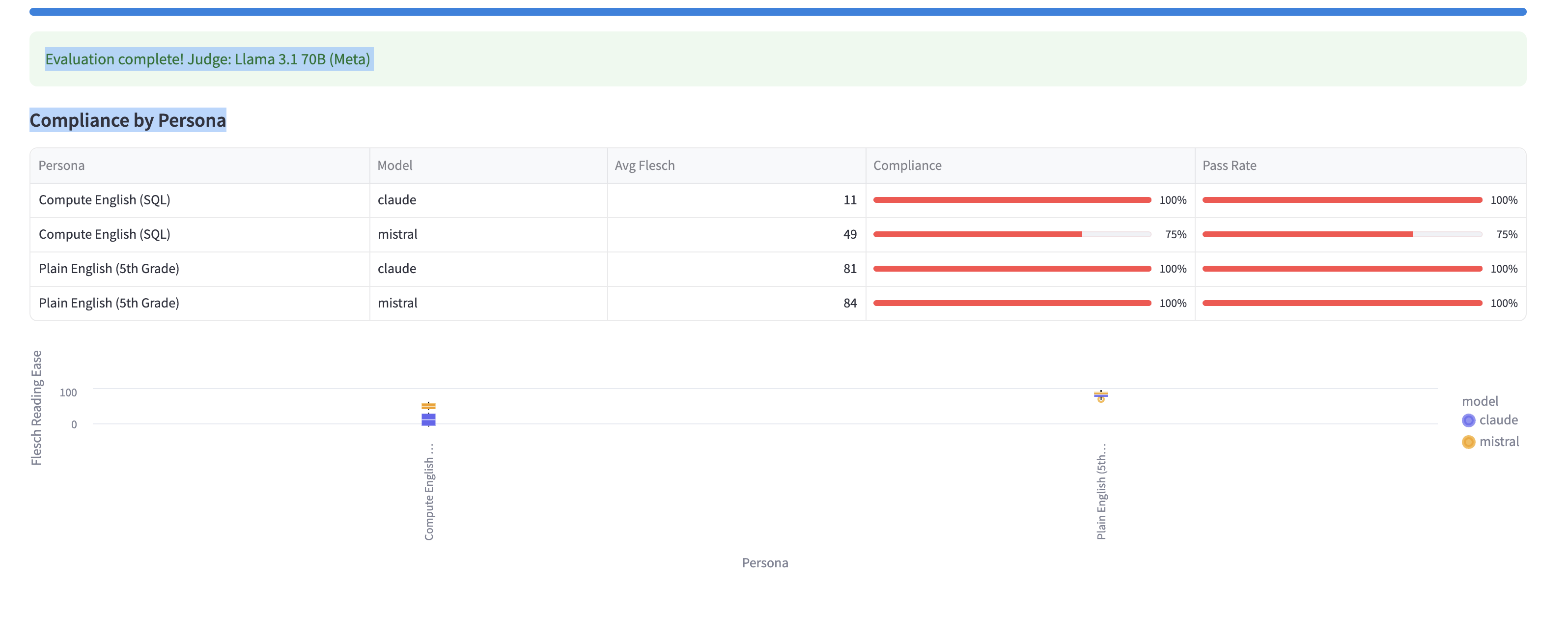Select the Compute English (SQL) claude row

[105, 200]
